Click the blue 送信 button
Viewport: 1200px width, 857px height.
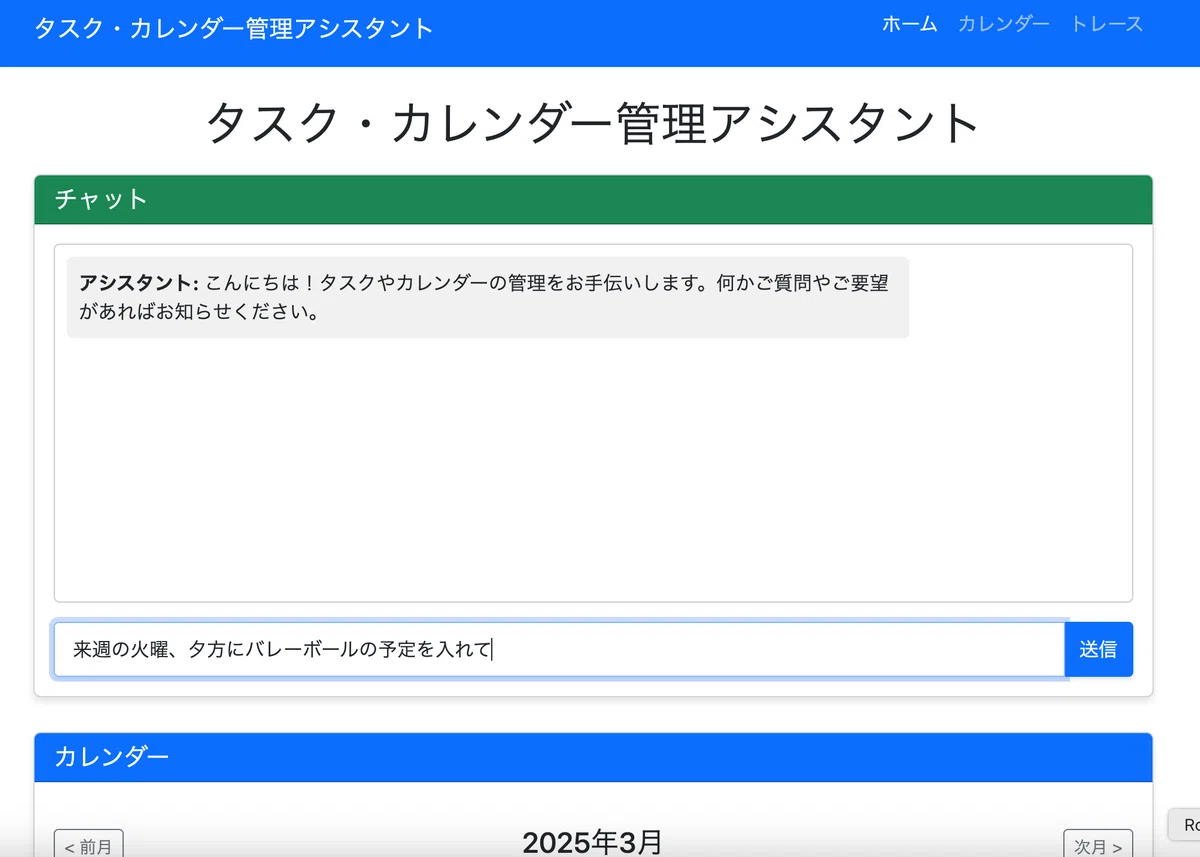(x=1098, y=649)
